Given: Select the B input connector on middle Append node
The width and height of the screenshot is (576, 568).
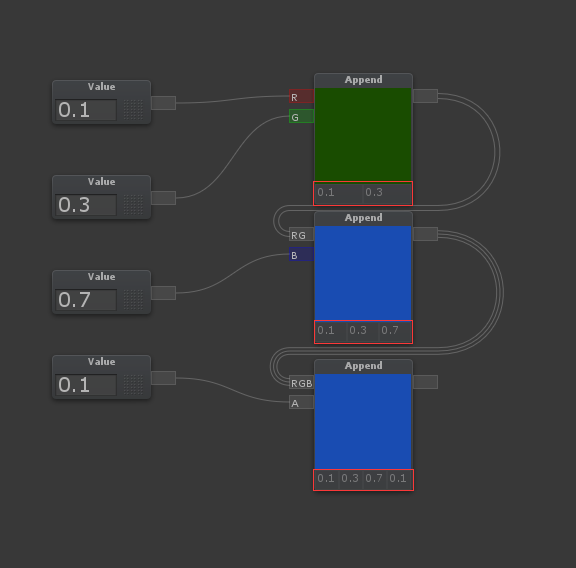Looking at the screenshot, I should coord(301,254).
